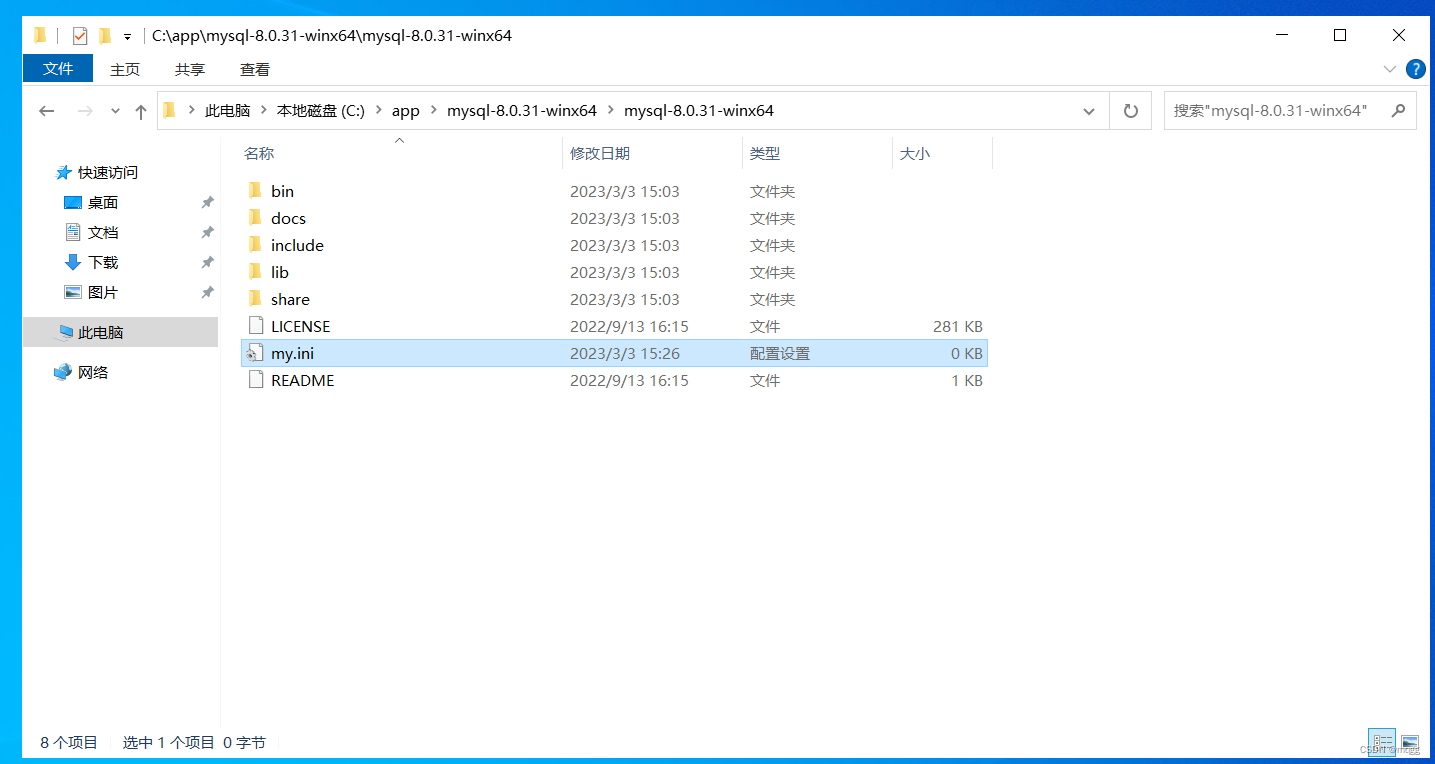Screen dimensions: 1435x764
Task: Click README's 1 KB size
Action: point(967,380)
